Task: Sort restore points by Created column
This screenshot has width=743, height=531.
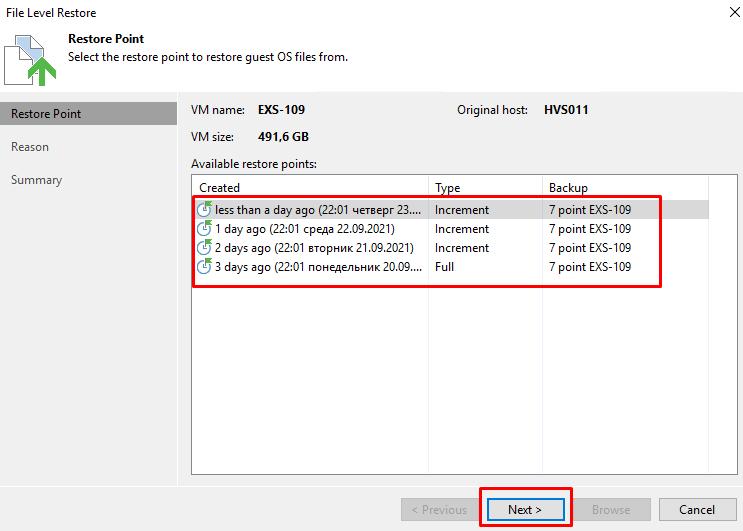Action: (x=220, y=188)
